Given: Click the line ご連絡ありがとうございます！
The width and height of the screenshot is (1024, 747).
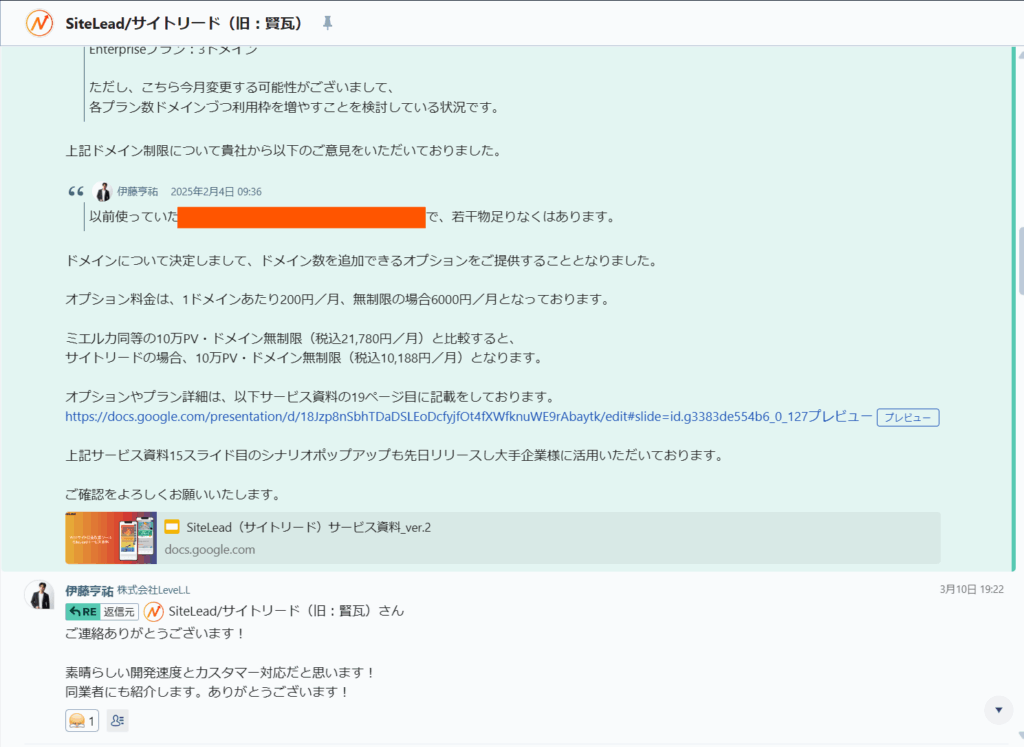Looking at the screenshot, I should [156, 633].
